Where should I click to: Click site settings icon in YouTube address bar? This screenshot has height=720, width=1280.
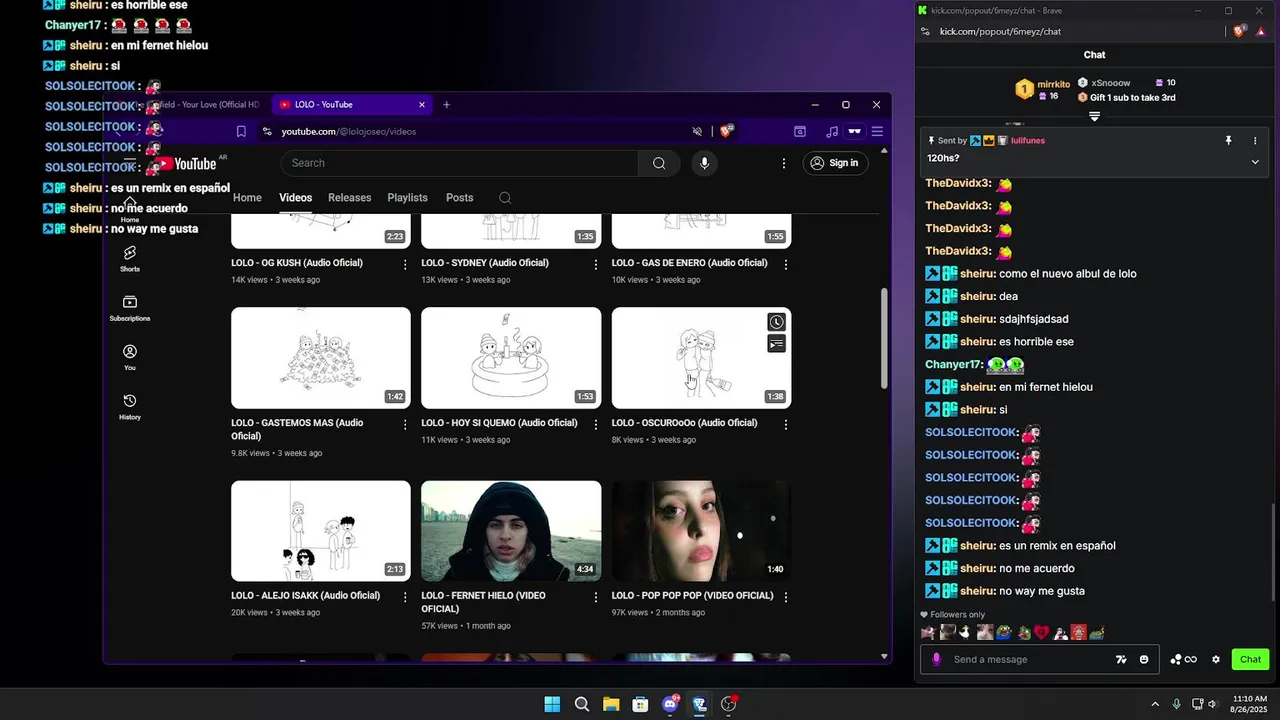[x=267, y=131]
